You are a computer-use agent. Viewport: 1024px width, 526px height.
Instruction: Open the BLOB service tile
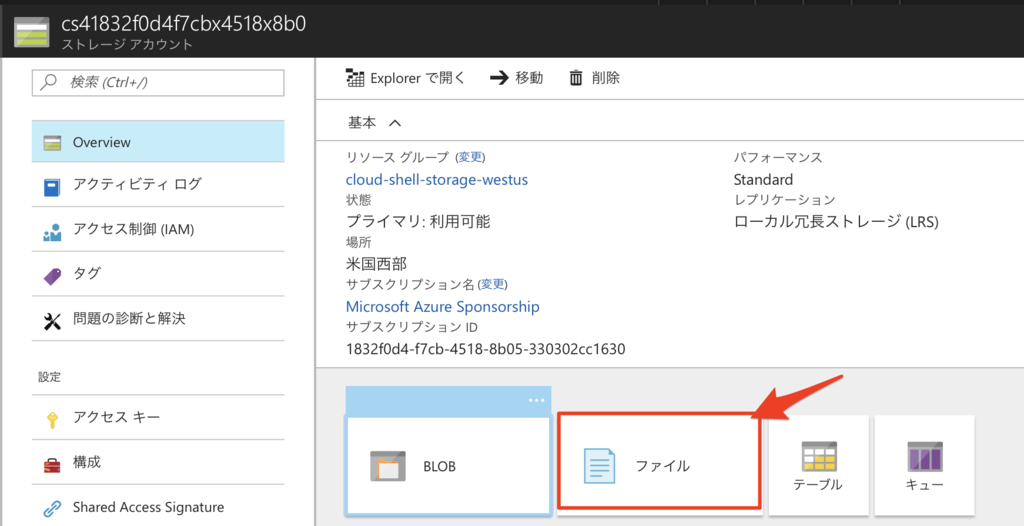tap(448, 465)
